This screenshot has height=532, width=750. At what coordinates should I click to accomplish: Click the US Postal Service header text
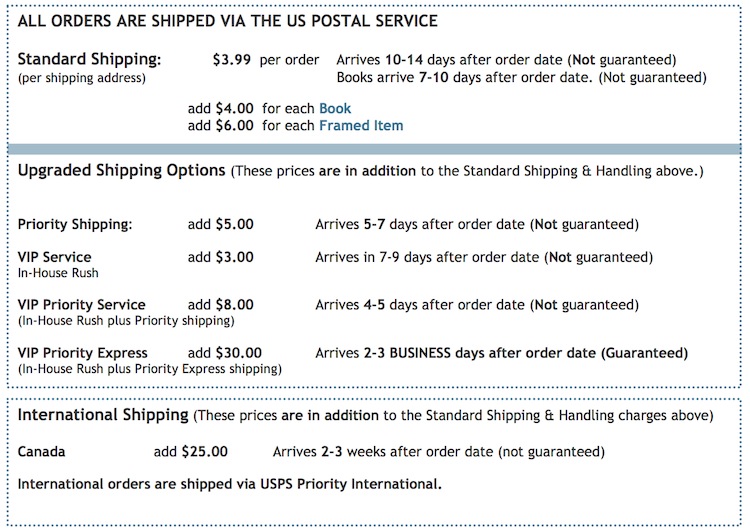(228, 21)
